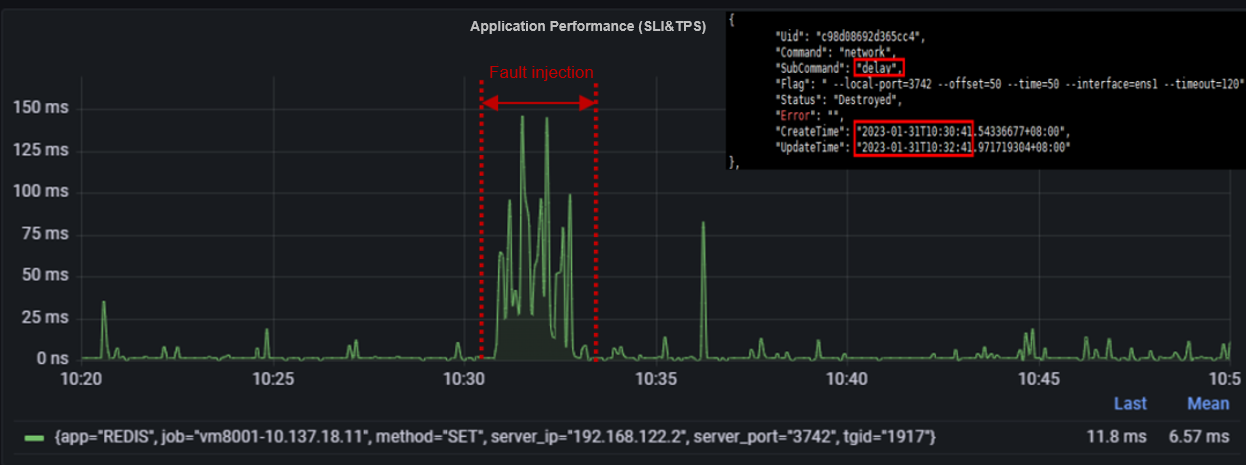Viewport: 1246px width, 465px height.
Task: Click the red-boxed CreateTime timestamp
Action: tap(913, 131)
